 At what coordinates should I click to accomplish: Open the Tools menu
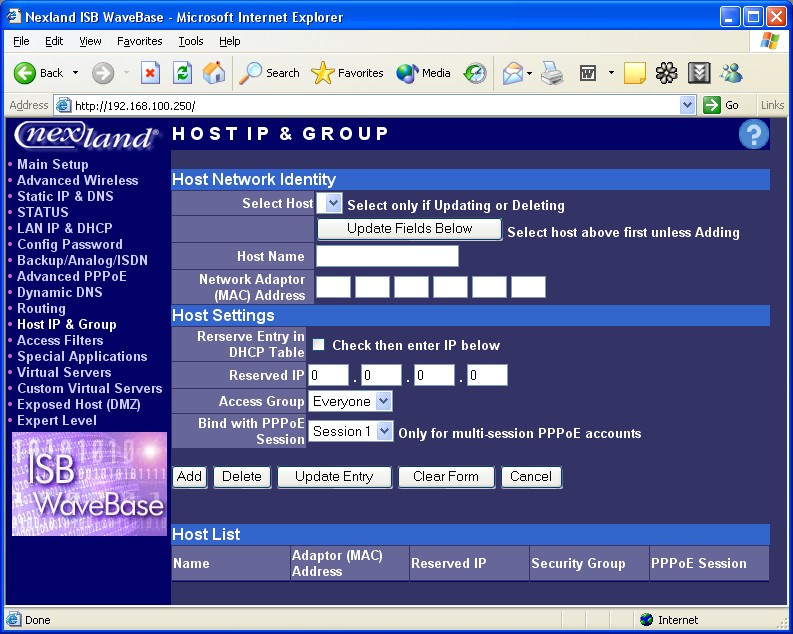pyautogui.click(x=191, y=41)
